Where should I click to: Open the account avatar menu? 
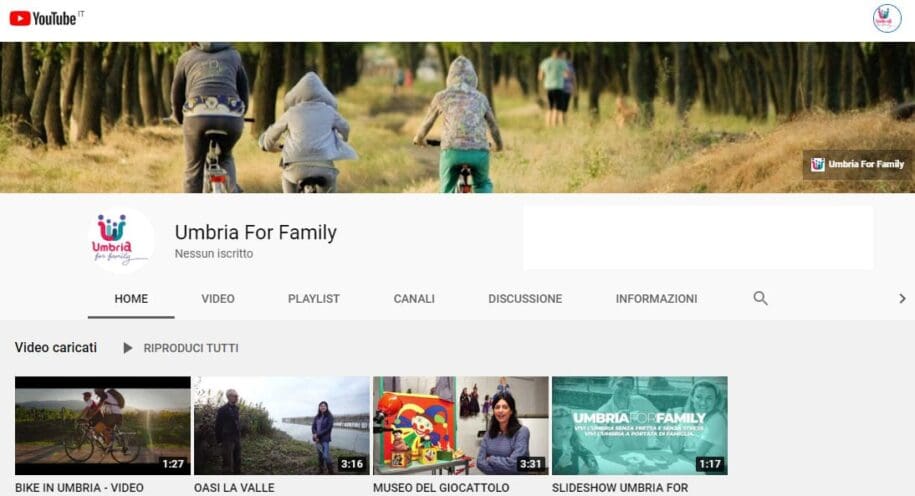coord(886,18)
